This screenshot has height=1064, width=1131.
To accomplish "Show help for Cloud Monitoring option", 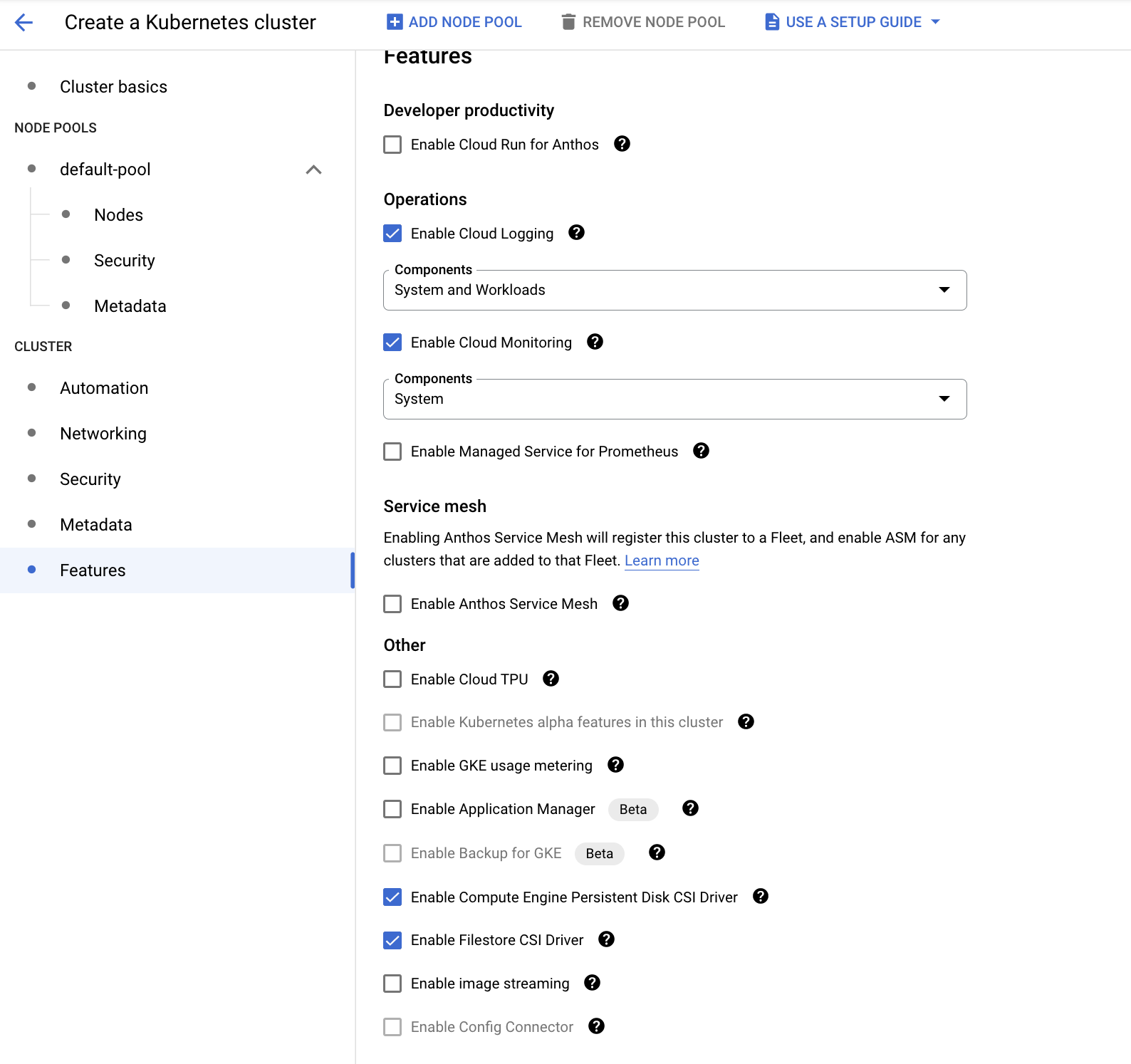I will 595,342.
